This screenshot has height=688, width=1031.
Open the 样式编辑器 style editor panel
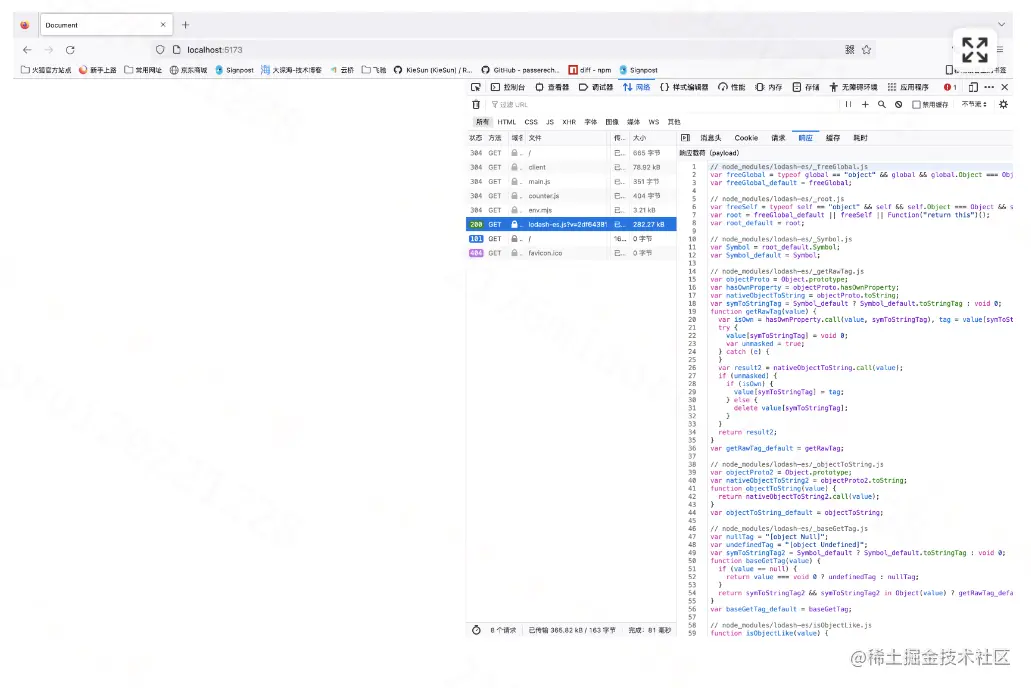click(x=684, y=87)
